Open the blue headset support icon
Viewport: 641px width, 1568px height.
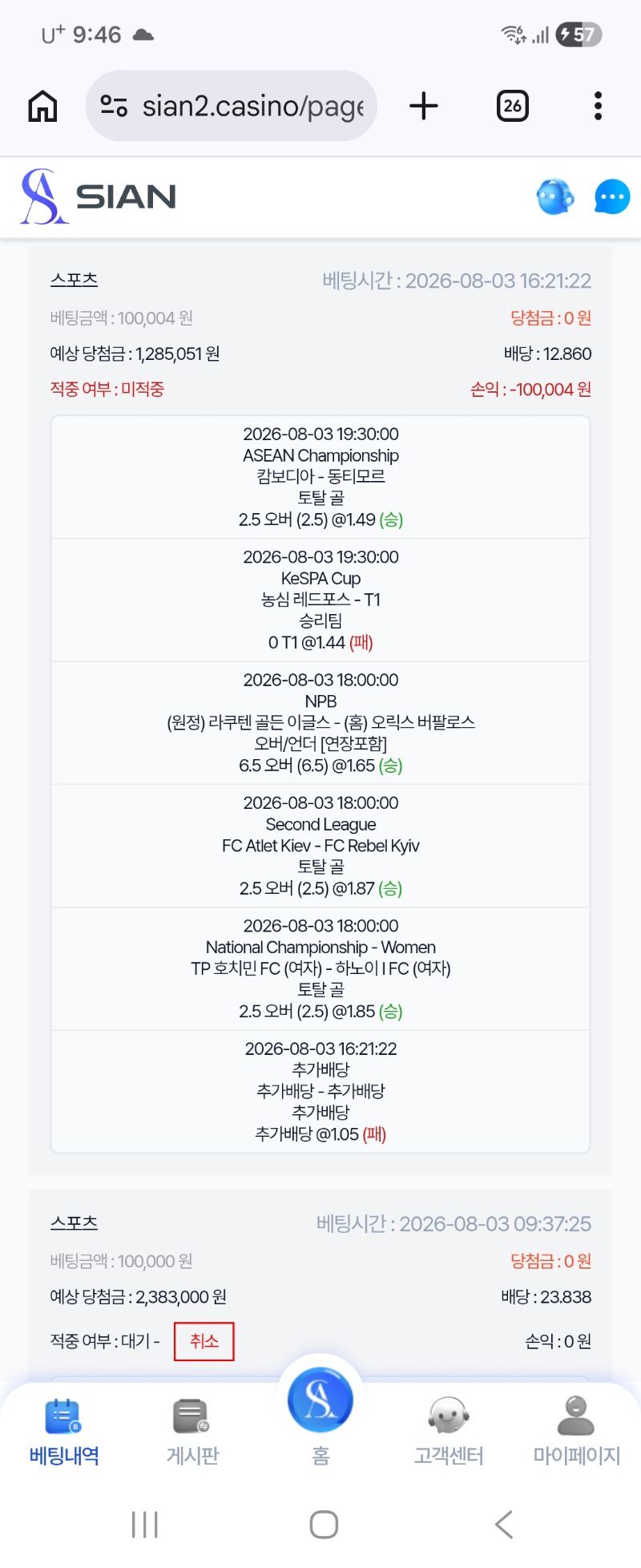555,196
